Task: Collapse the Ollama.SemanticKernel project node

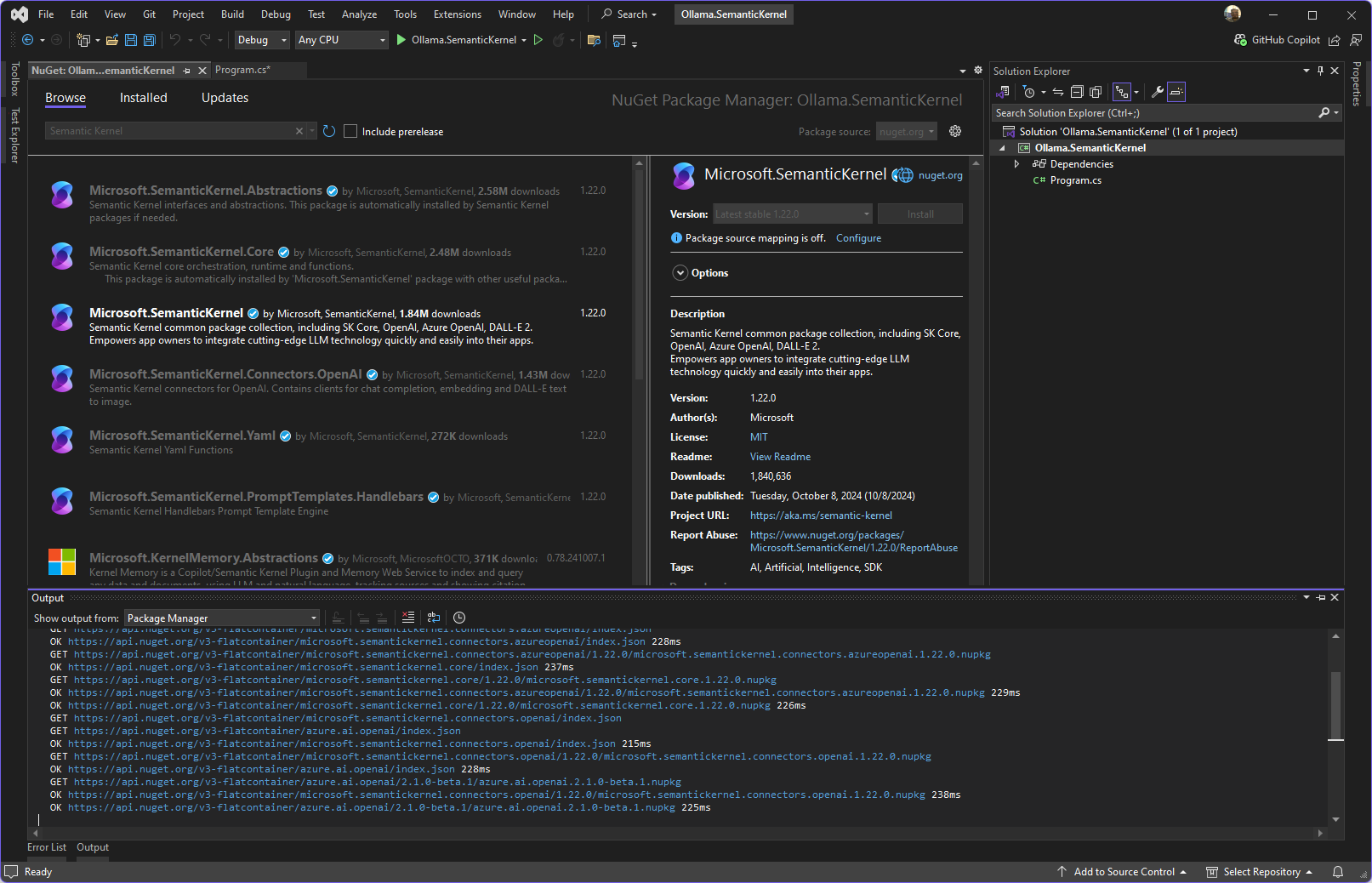Action: pyautogui.click(x=1002, y=148)
